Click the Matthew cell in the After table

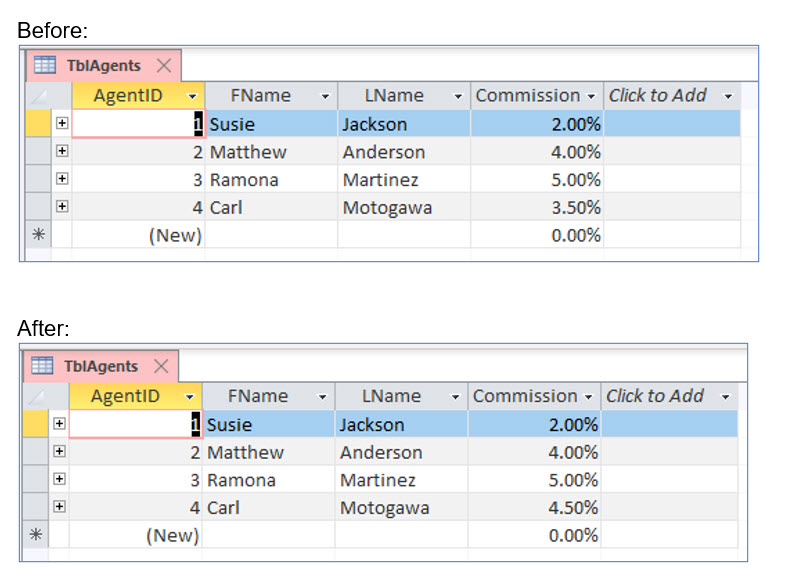click(x=268, y=452)
